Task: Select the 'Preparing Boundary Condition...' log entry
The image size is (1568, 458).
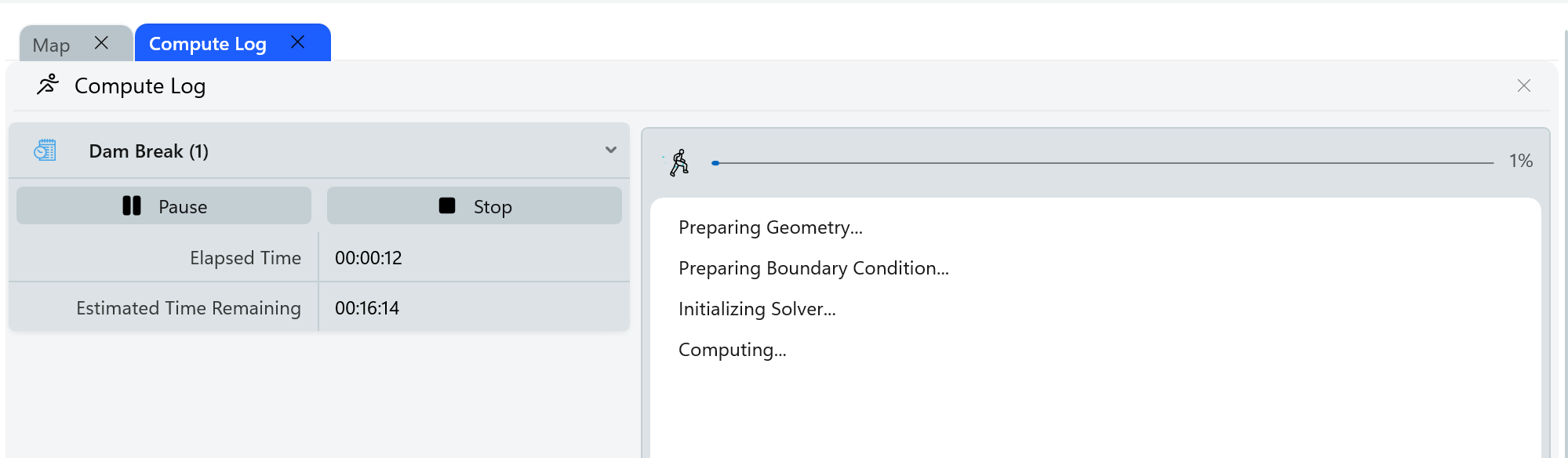Action: click(813, 268)
